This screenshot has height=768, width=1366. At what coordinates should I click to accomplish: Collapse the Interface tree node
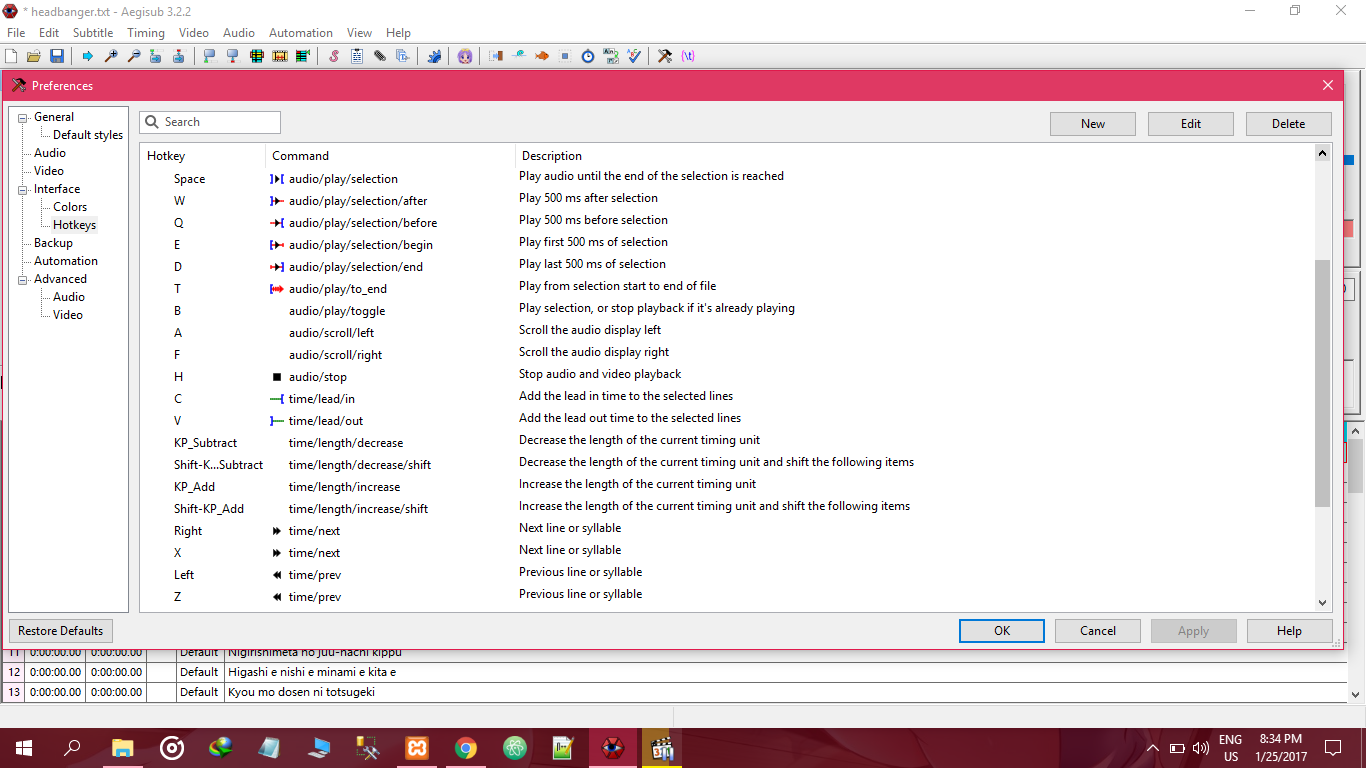pyautogui.click(x=23, y=189)
